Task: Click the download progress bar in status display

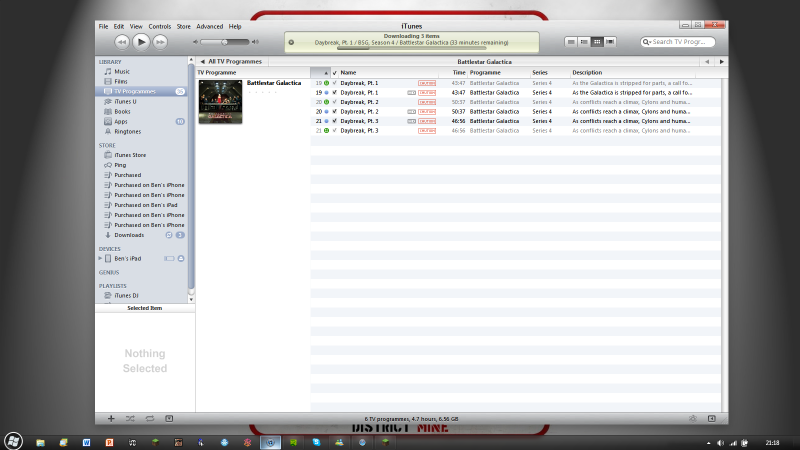Action: pos(411,48)
